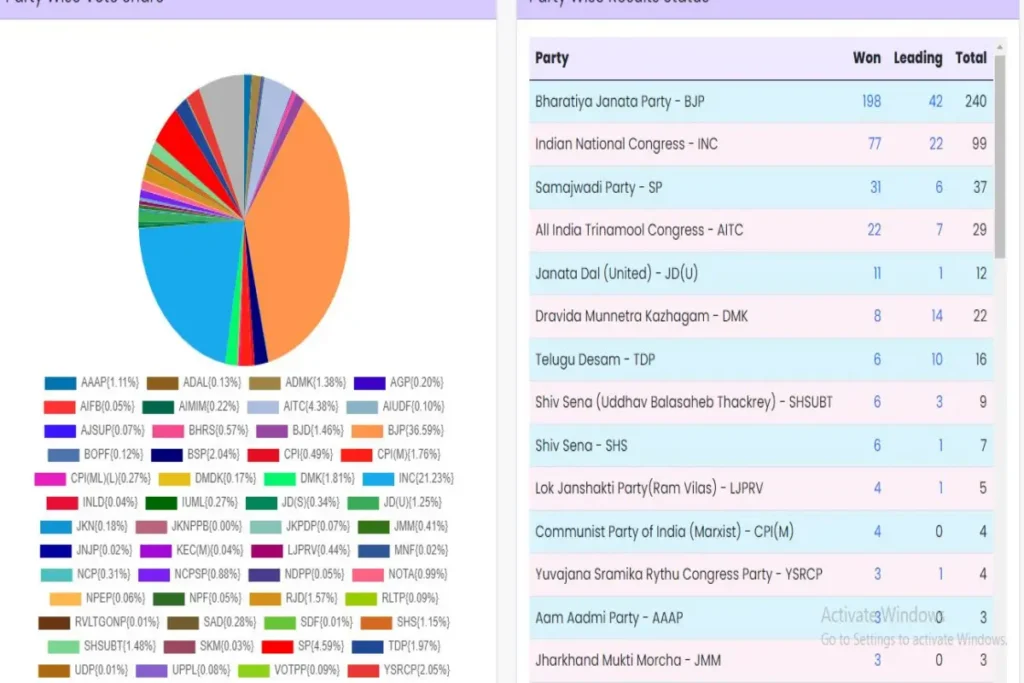Click Indian National Congress total value 99
This screenshot has width=1024, height=683.
point(979,144)
